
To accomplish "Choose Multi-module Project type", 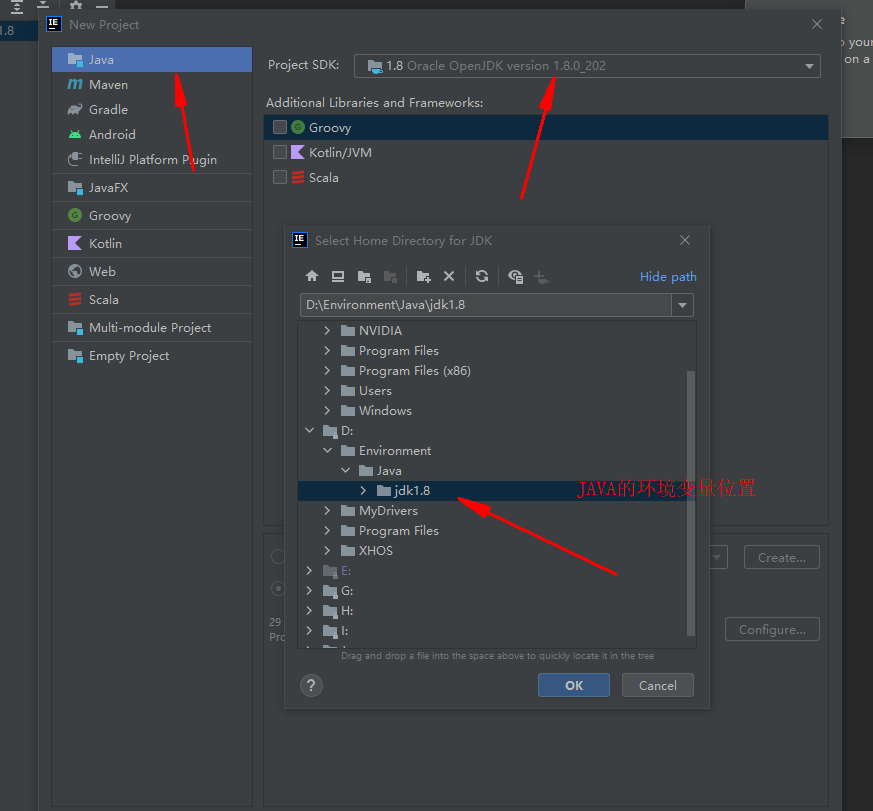I will tap(152, 327).
